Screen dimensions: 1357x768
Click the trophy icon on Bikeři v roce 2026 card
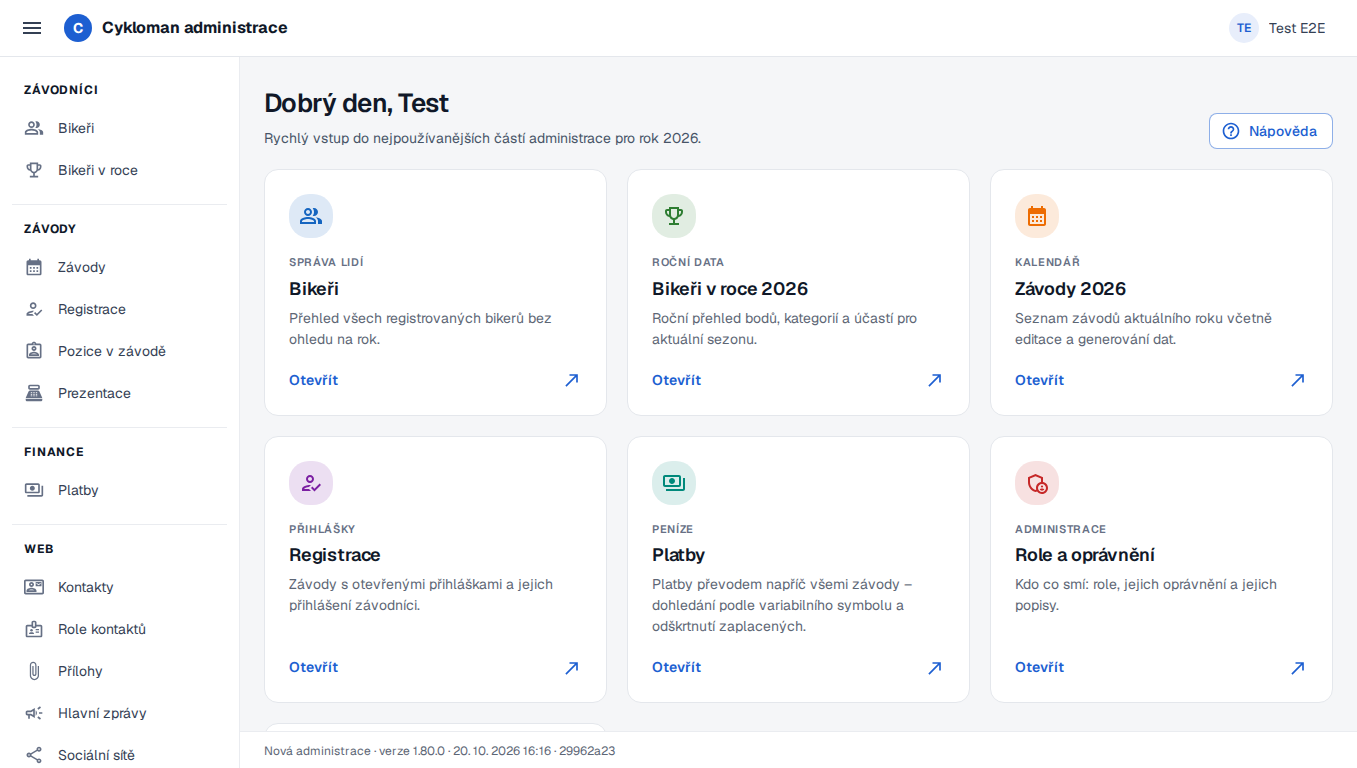click(x=674, y=216)
